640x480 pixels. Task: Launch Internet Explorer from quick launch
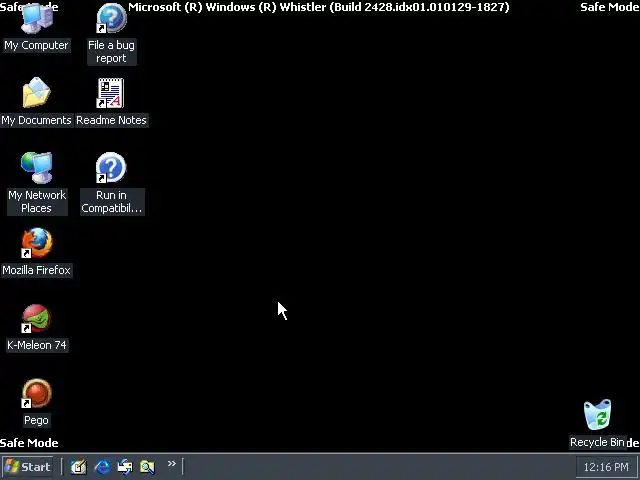click(x=102, y=467)
